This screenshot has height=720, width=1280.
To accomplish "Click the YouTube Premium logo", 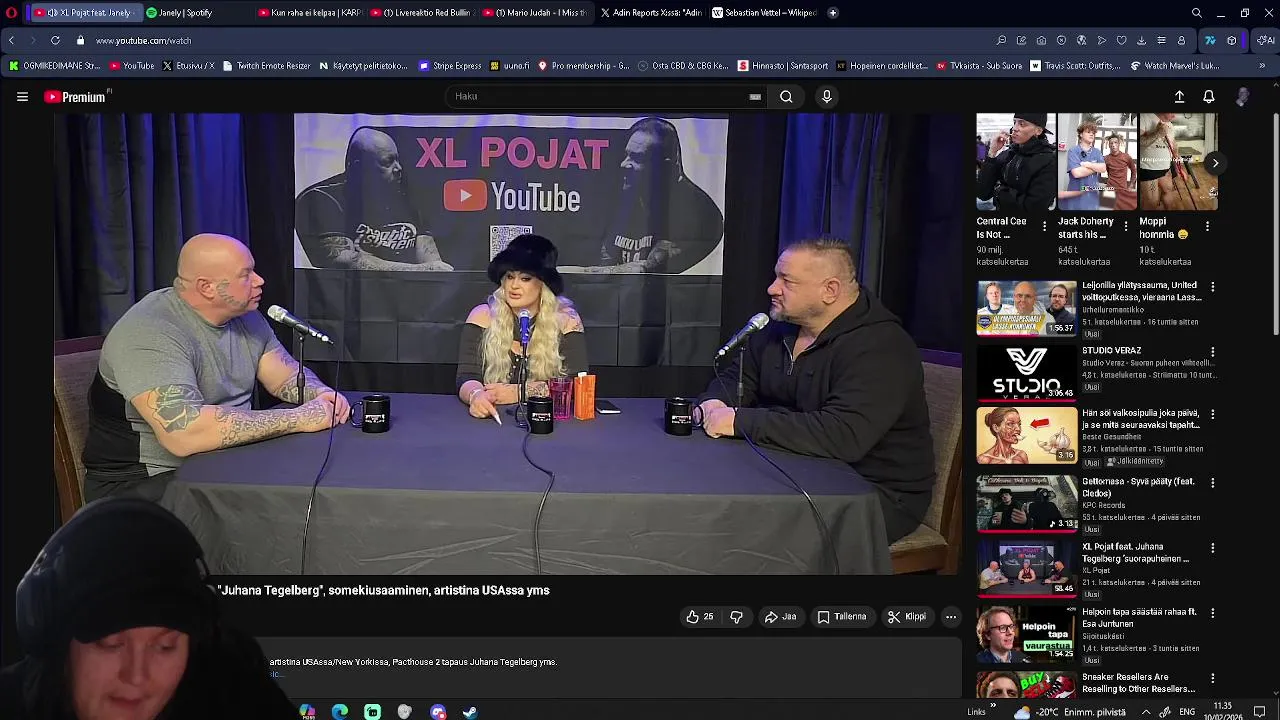I will pos(76,97).
